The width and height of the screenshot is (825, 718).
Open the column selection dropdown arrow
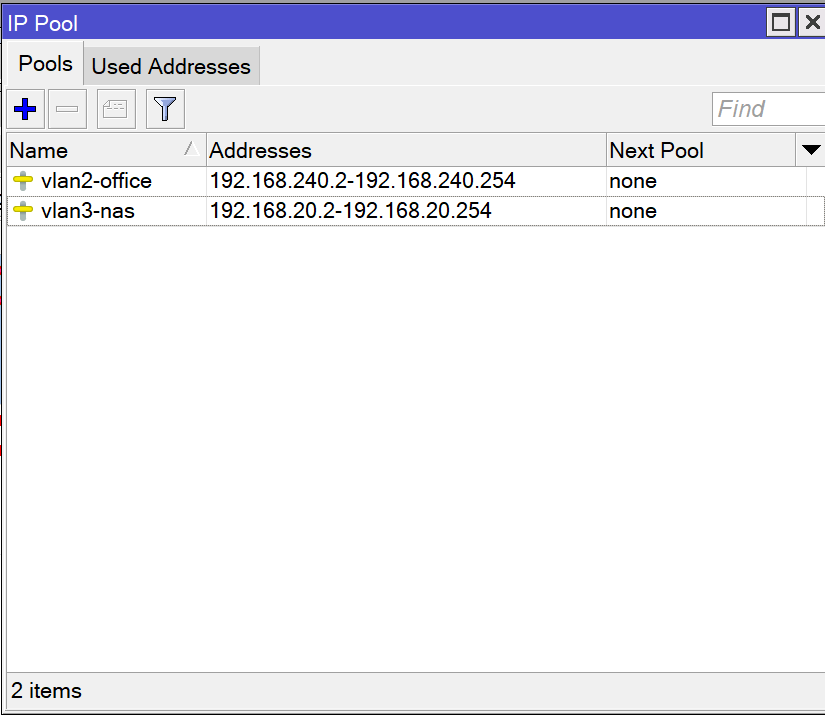point(812,149)
